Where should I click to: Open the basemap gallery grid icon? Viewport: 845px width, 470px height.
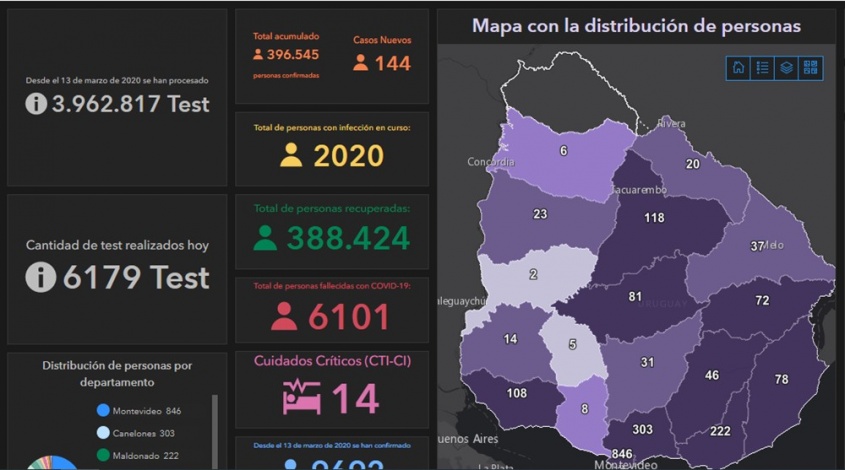pos(811,68)
